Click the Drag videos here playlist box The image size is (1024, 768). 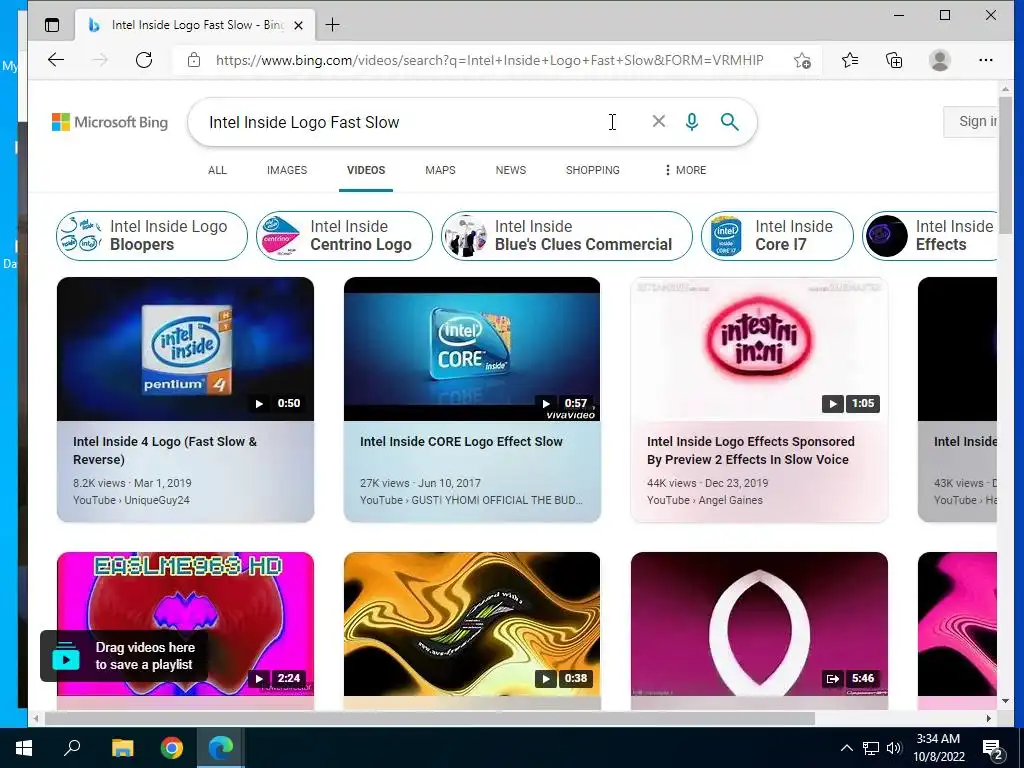(x=124, y=656)
